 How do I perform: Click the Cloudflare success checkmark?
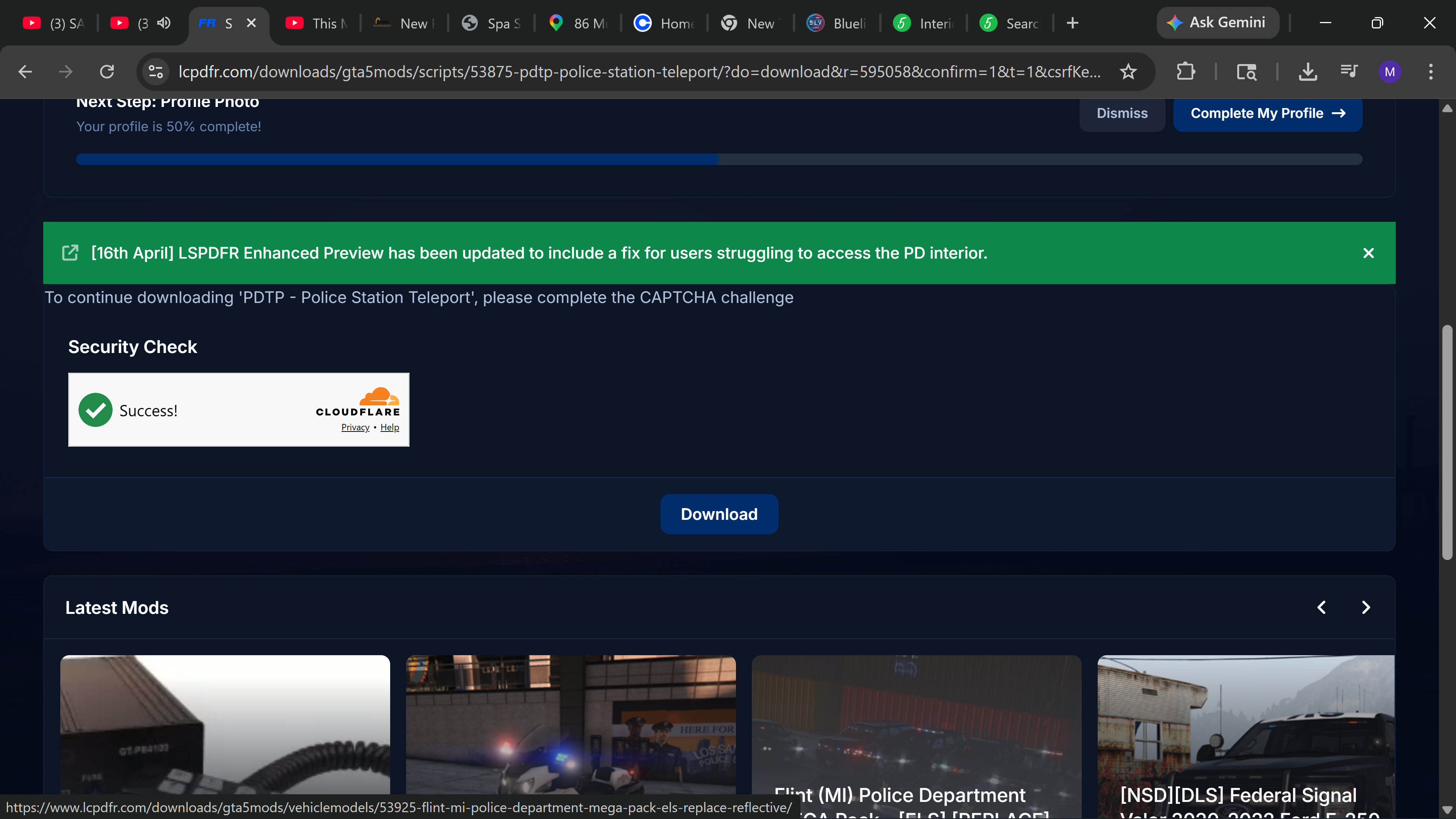(96, 410)
